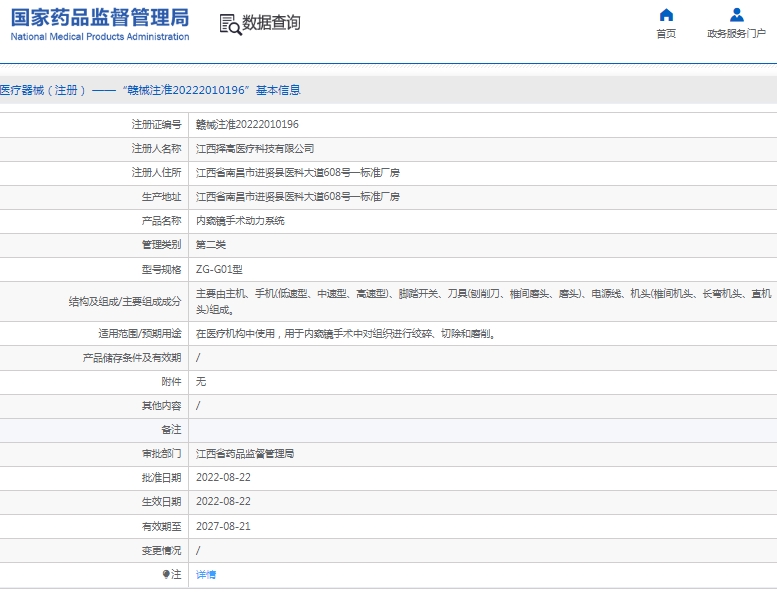Click the 无 attachment value

point(201,381)
